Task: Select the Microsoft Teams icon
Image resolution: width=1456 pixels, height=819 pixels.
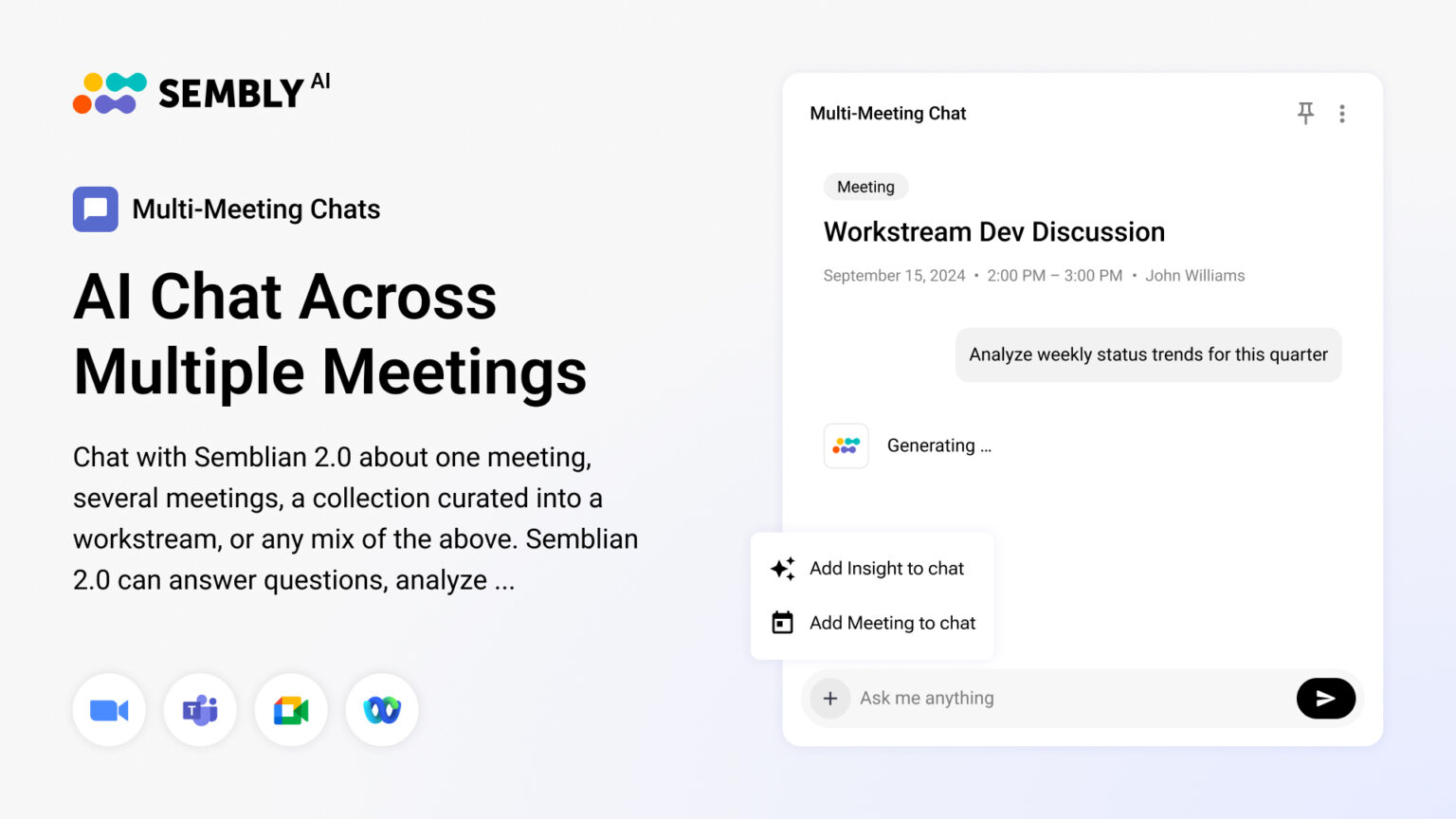Action: [x=200, y=709]
